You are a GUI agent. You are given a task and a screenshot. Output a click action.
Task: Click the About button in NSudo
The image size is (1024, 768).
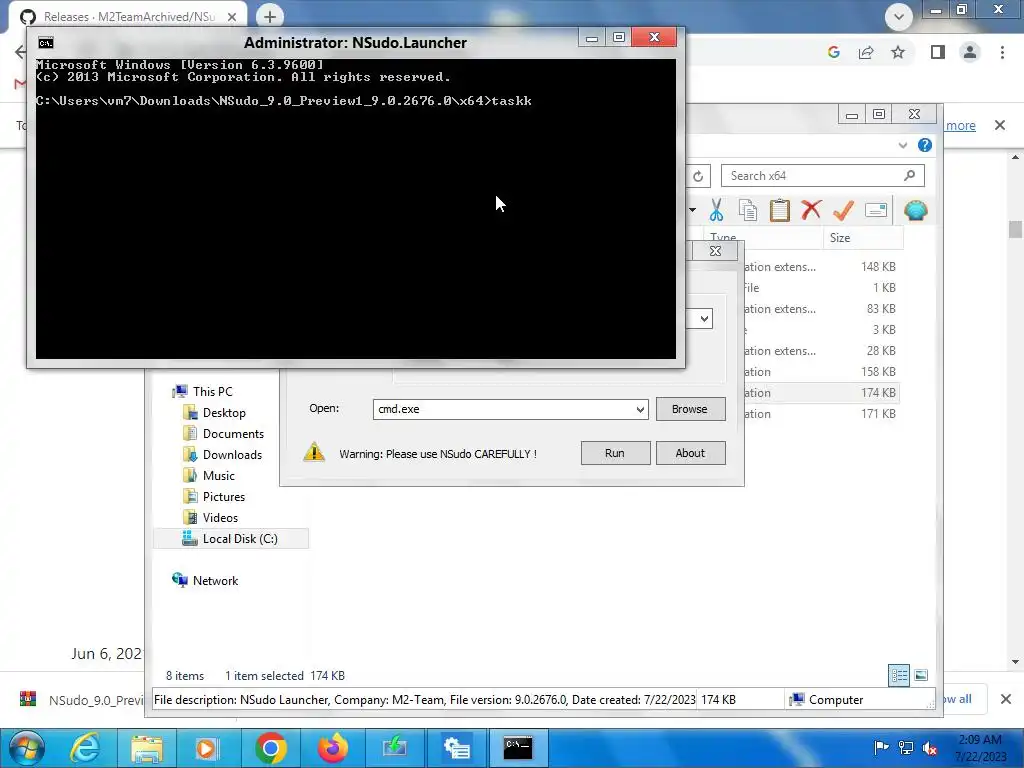click(x=690, y=453)
